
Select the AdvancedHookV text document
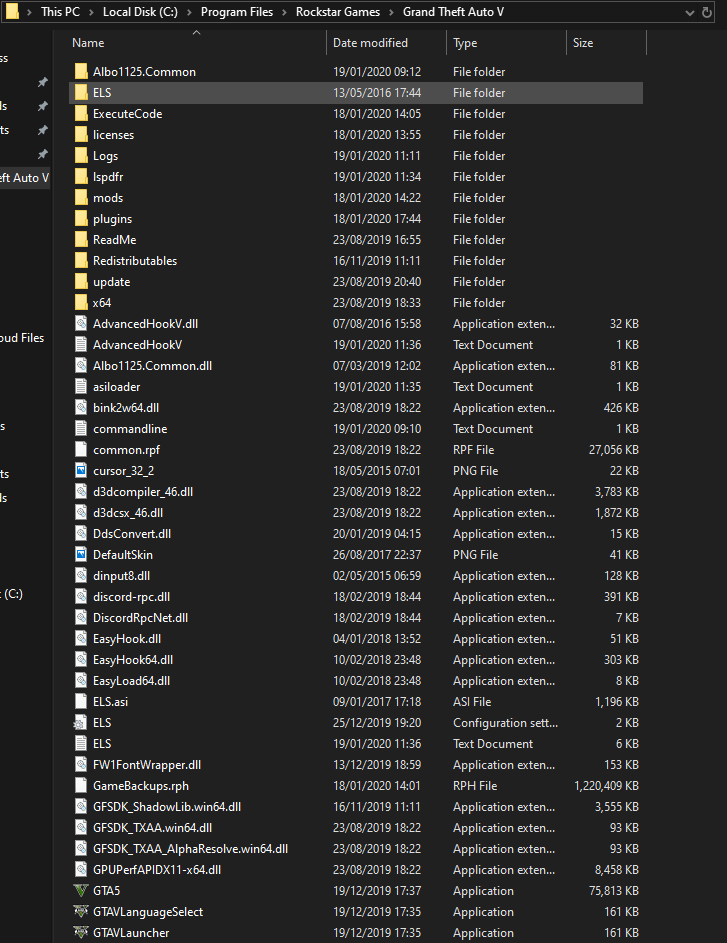pos(137,345)
